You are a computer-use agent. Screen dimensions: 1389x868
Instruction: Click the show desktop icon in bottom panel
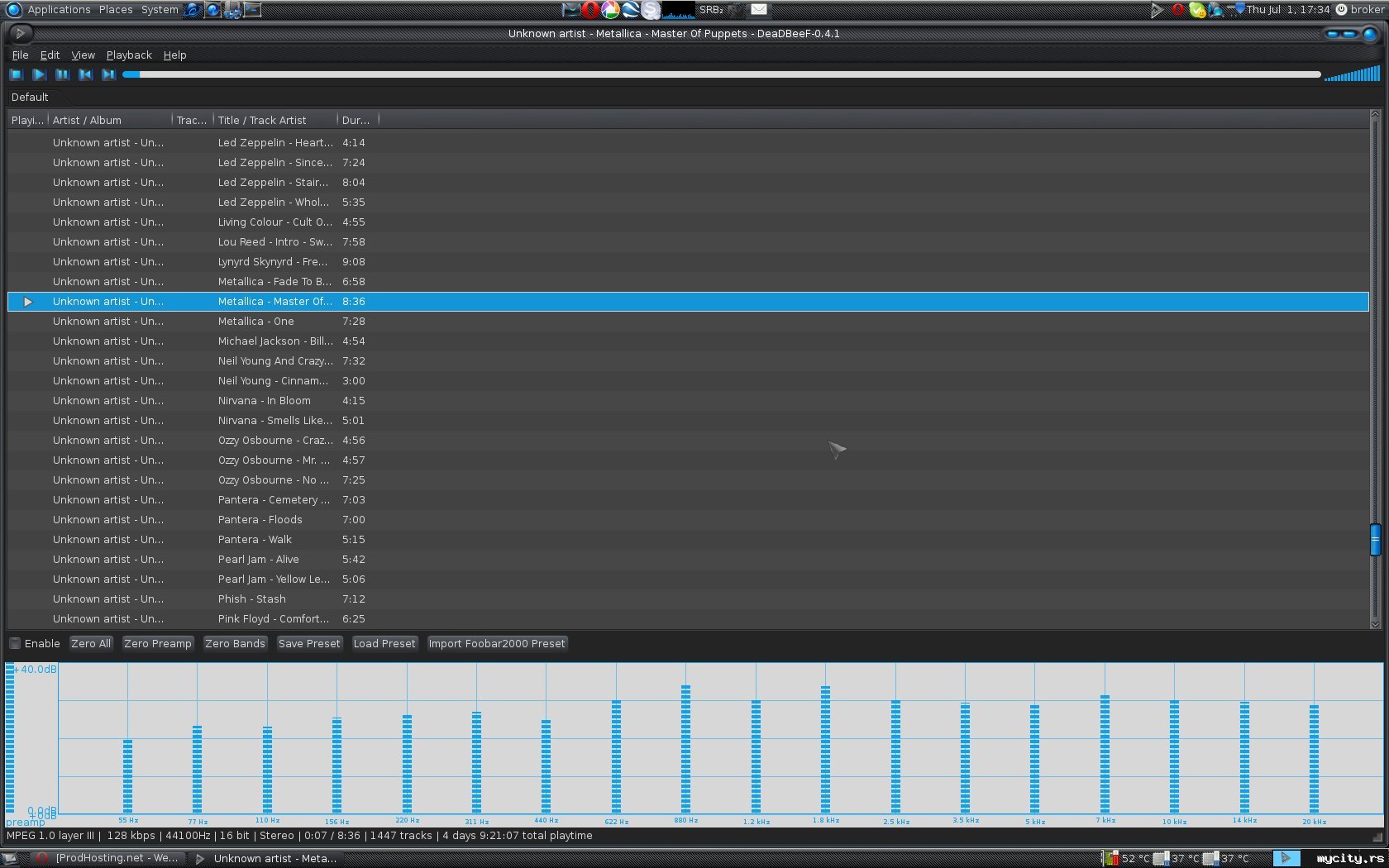coord(10,858)
